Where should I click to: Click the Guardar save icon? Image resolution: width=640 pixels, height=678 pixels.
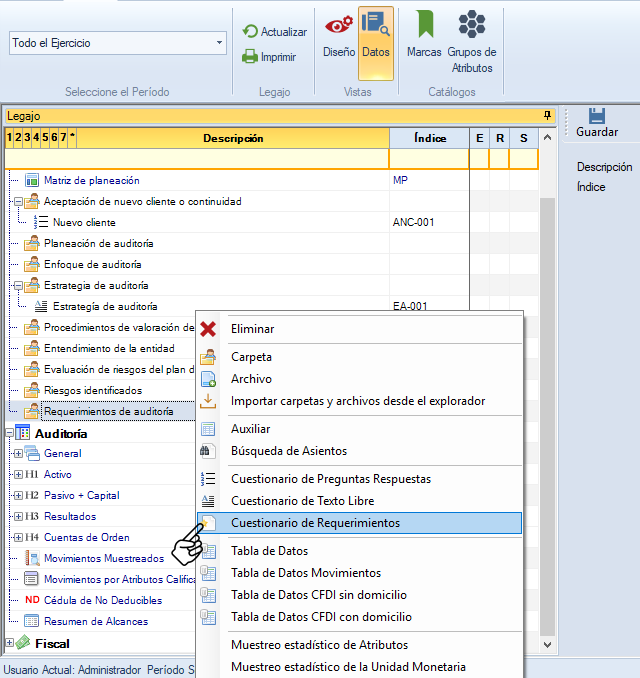point(597,115)
